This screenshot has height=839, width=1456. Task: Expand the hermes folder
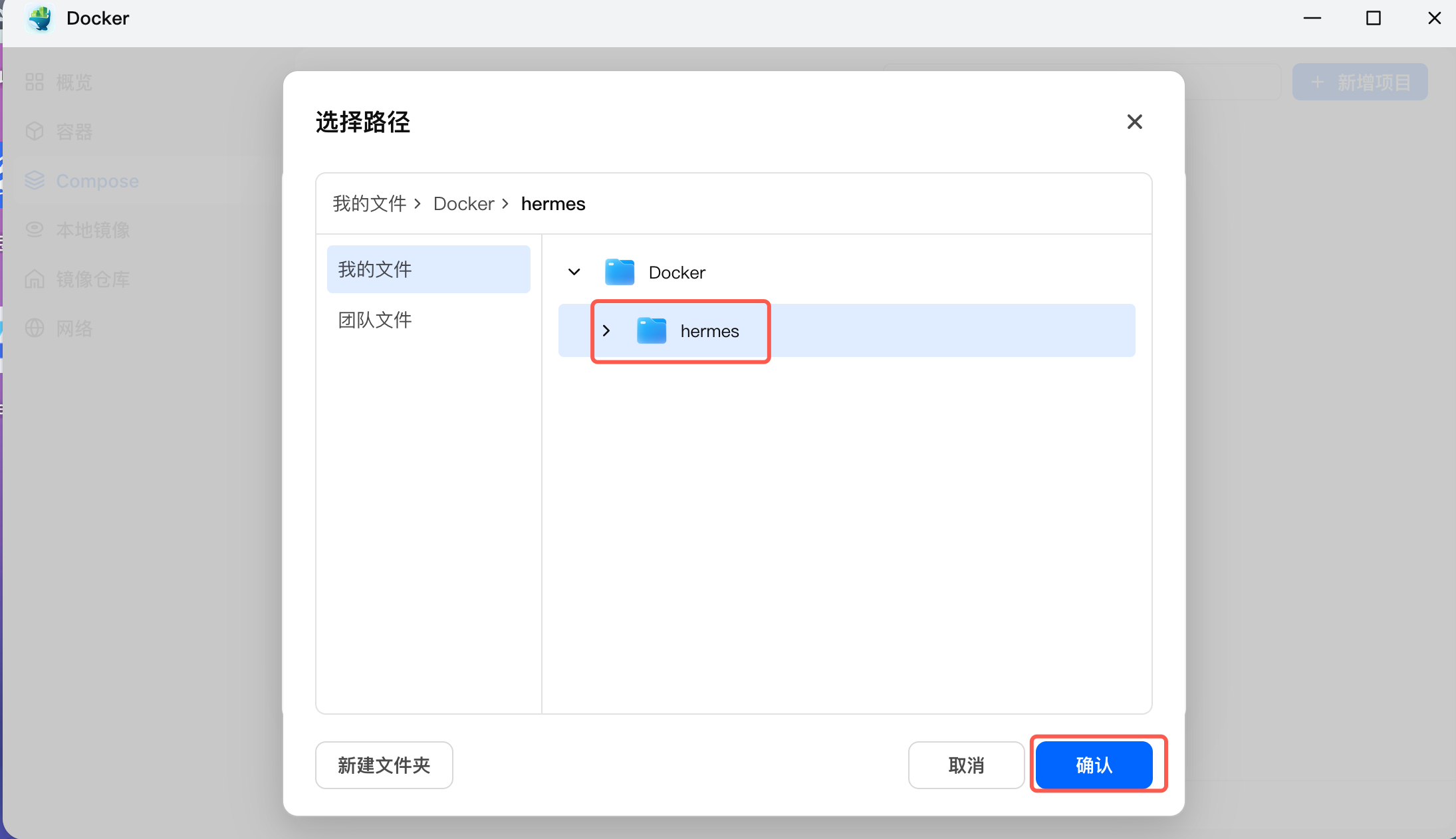[606, 330]
